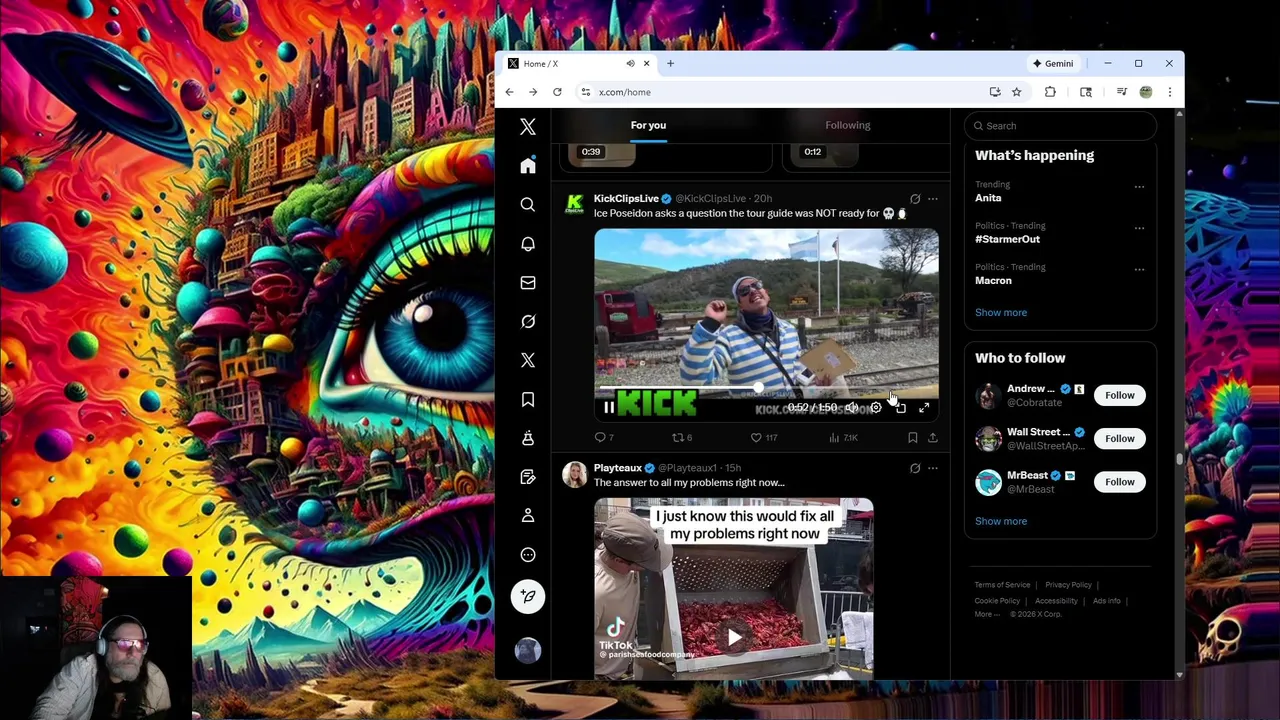Reply to the KickClipsLive post

604,437
